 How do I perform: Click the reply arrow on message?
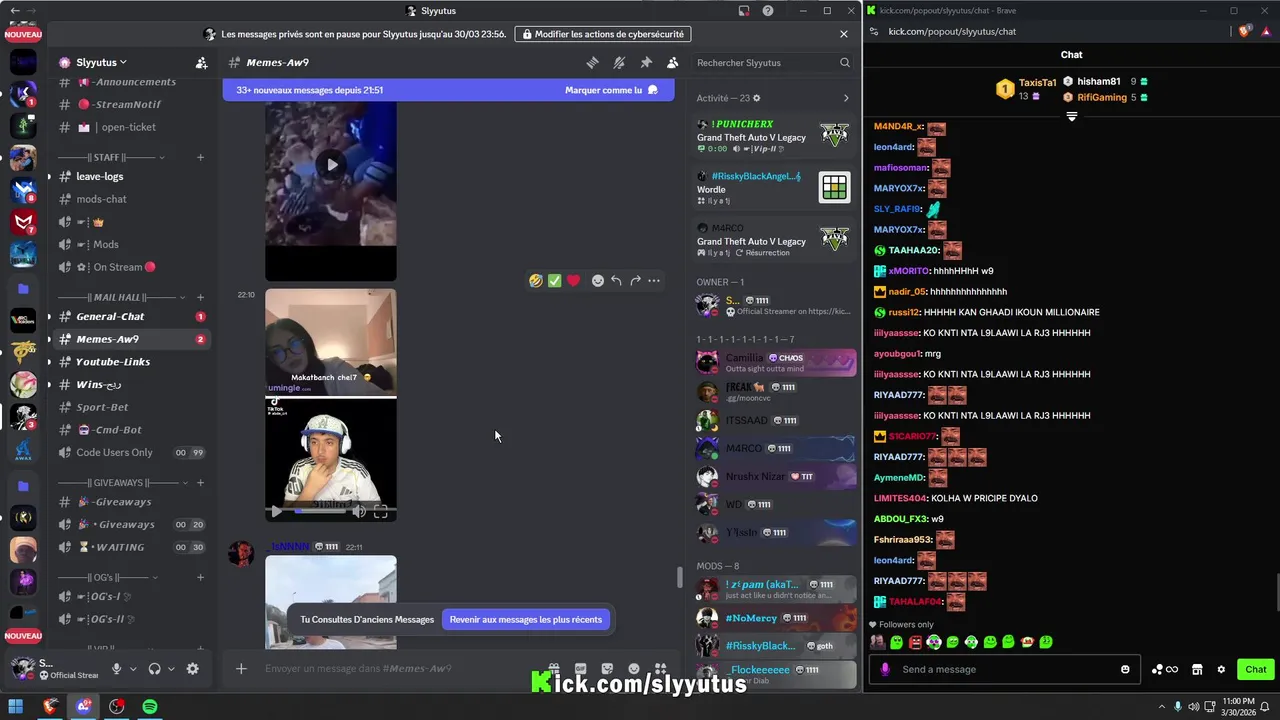click(616, 281)
